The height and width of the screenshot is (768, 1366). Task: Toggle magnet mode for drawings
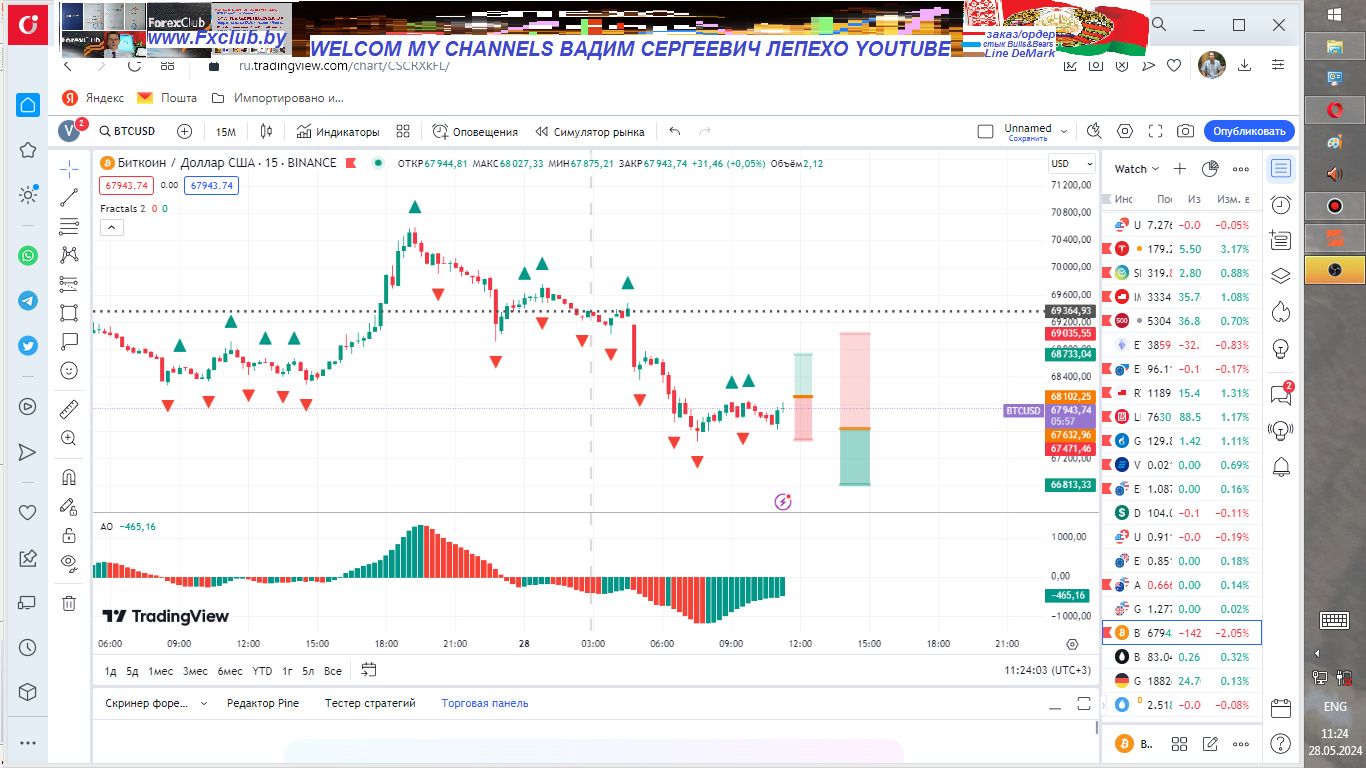coord(69,477)
